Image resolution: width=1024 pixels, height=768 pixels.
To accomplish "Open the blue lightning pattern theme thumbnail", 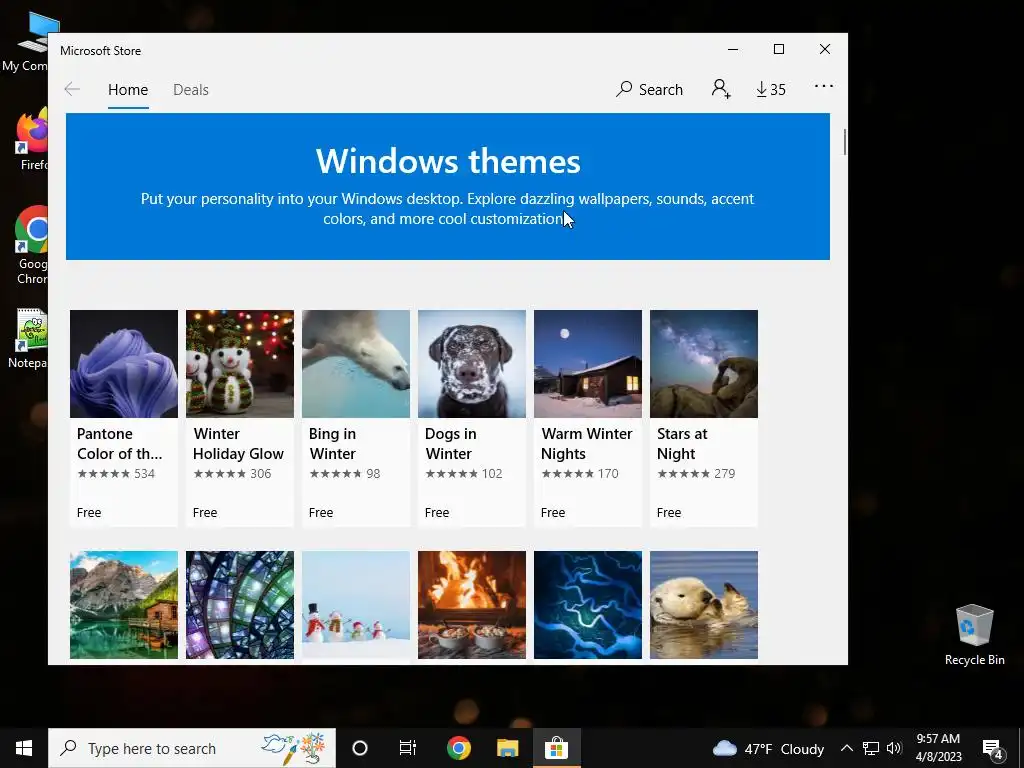I will pos(588,605).
